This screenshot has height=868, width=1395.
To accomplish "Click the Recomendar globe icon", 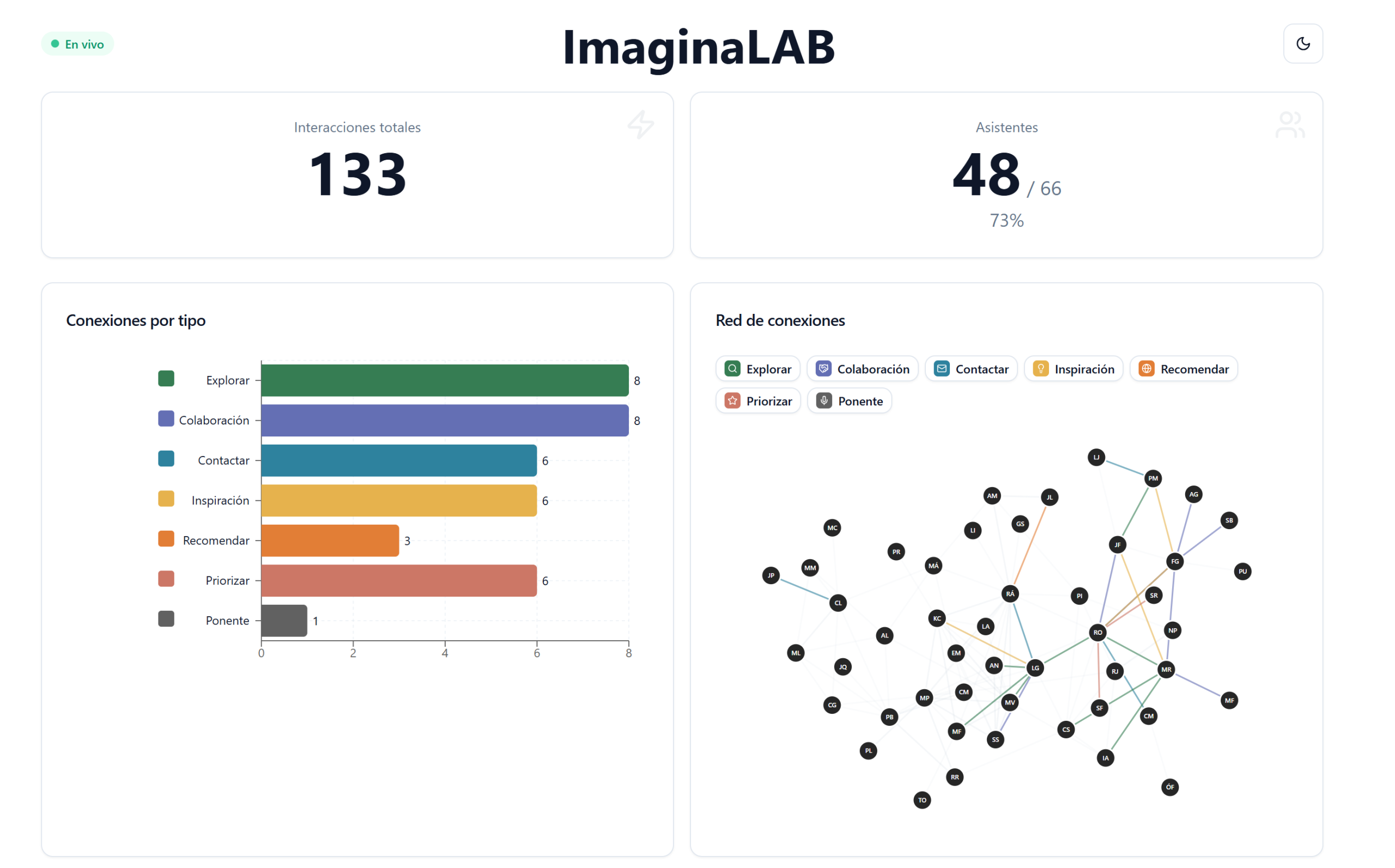I will [x=1146, y=368].
